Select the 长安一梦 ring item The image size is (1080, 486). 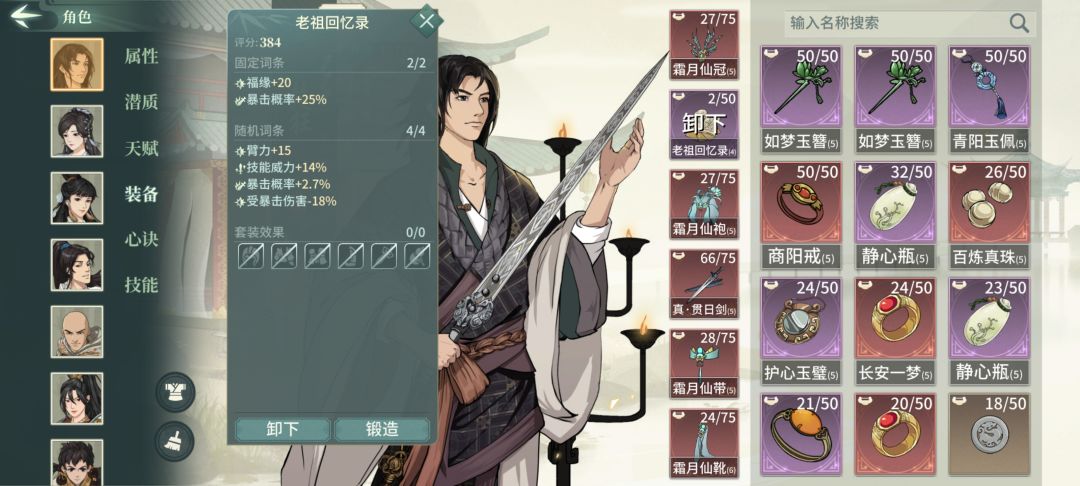click(x=895, y=330)
